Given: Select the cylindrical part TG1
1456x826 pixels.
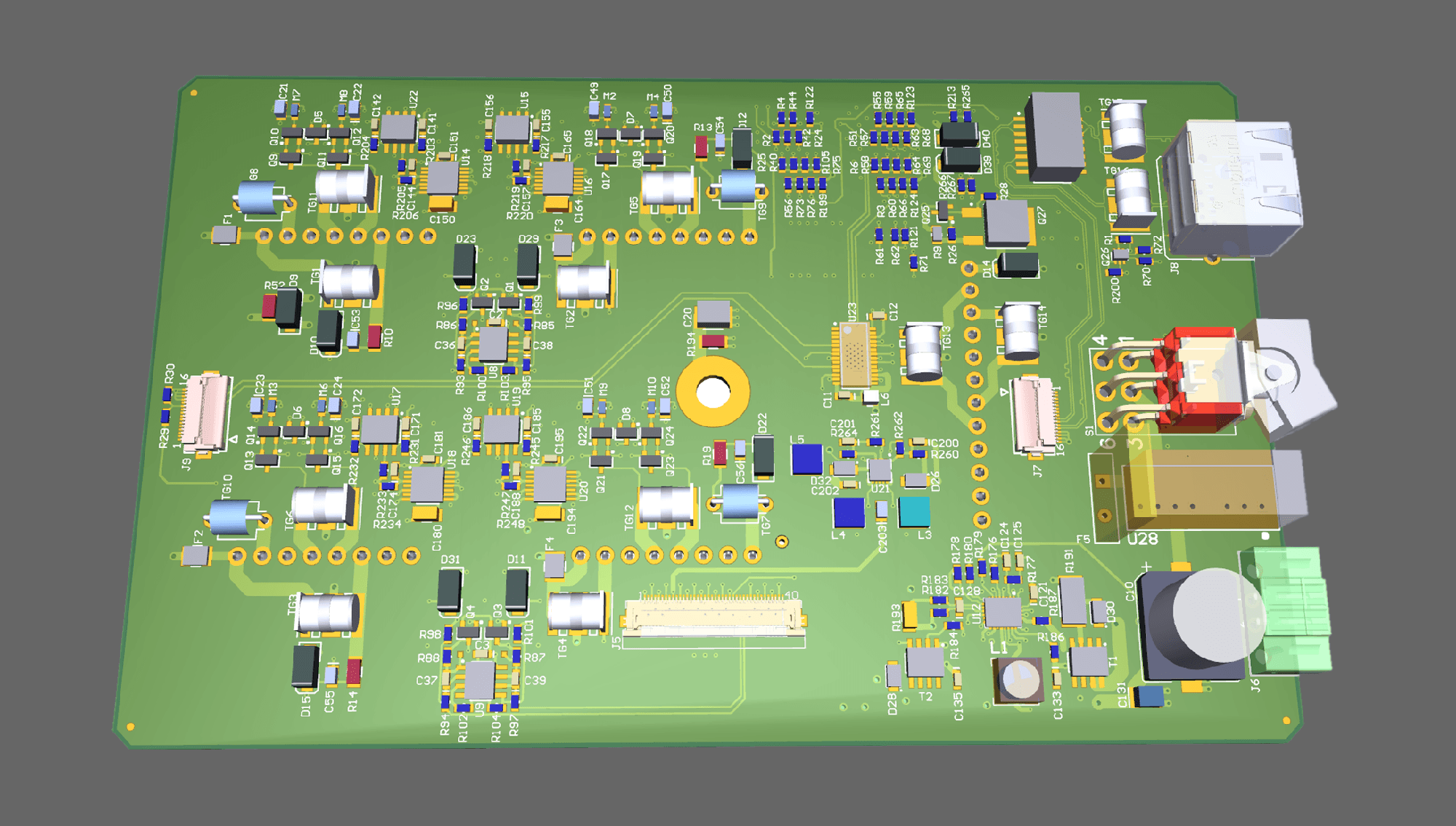Looking at the screenshot, I should [350, 283].
